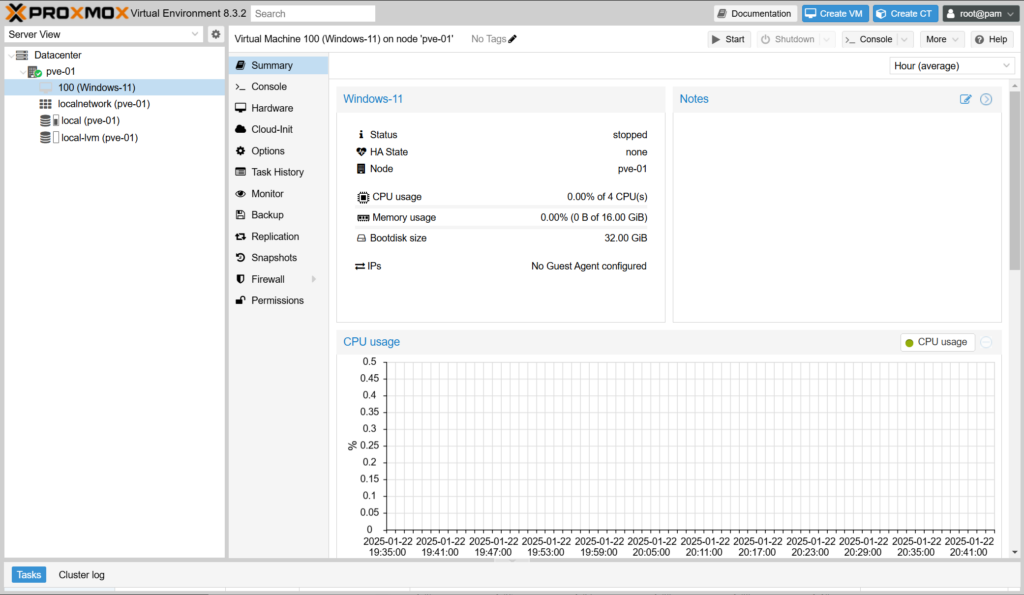Collapse the CPU usage chart panel

(986, 342)
